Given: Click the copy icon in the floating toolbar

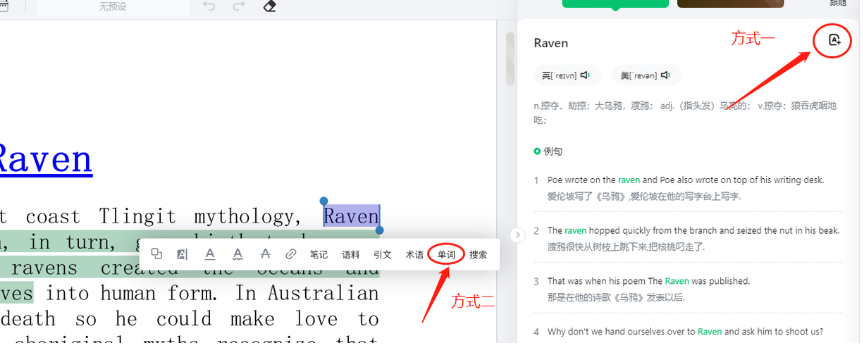Looking at the screenshot, I should coord(157,254).
